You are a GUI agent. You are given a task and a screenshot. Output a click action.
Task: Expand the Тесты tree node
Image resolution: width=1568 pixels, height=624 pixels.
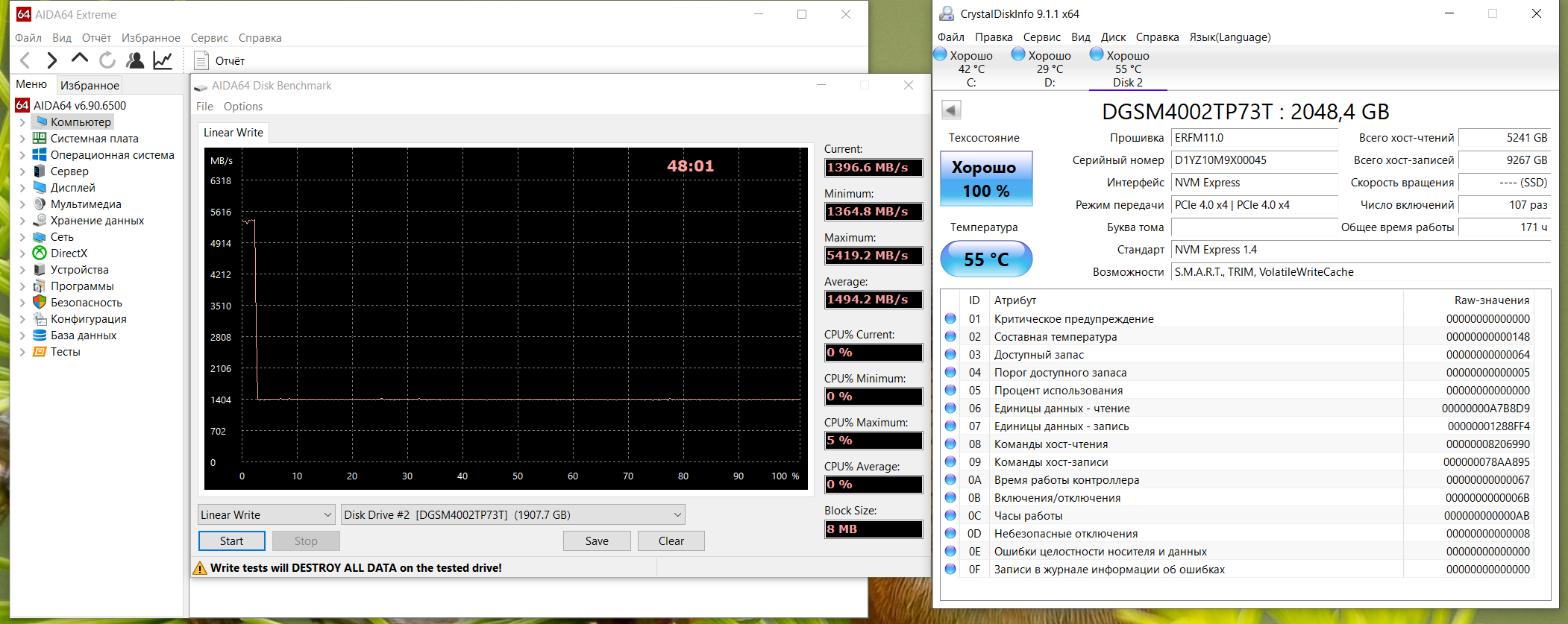click(x=22, y=352)
